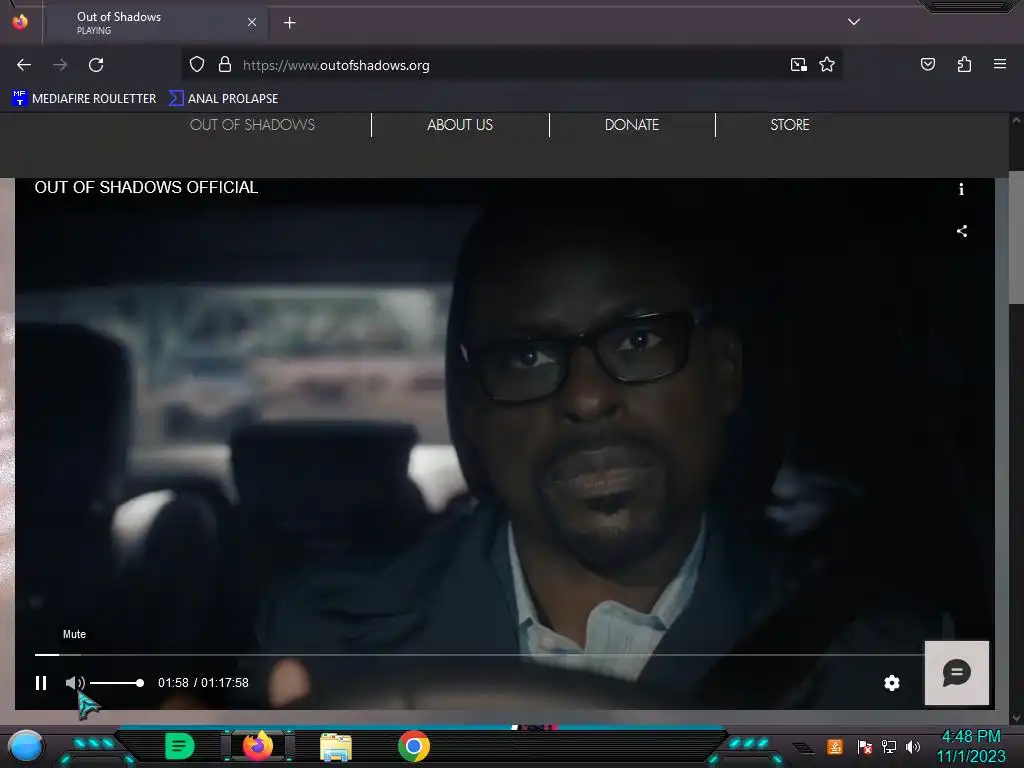Share the video via share icon

coord(961,231)
